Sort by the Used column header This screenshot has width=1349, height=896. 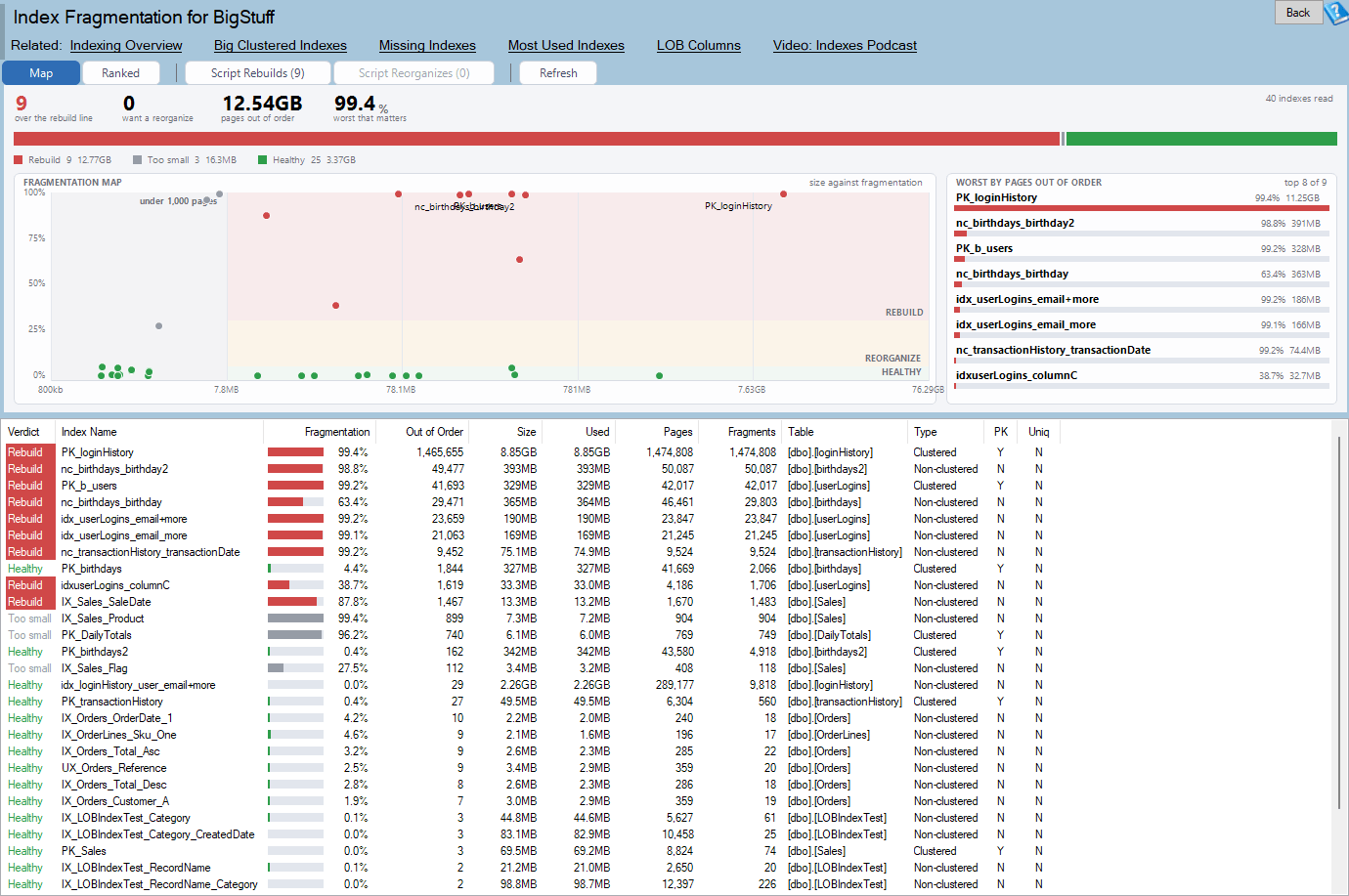point(578,432)
